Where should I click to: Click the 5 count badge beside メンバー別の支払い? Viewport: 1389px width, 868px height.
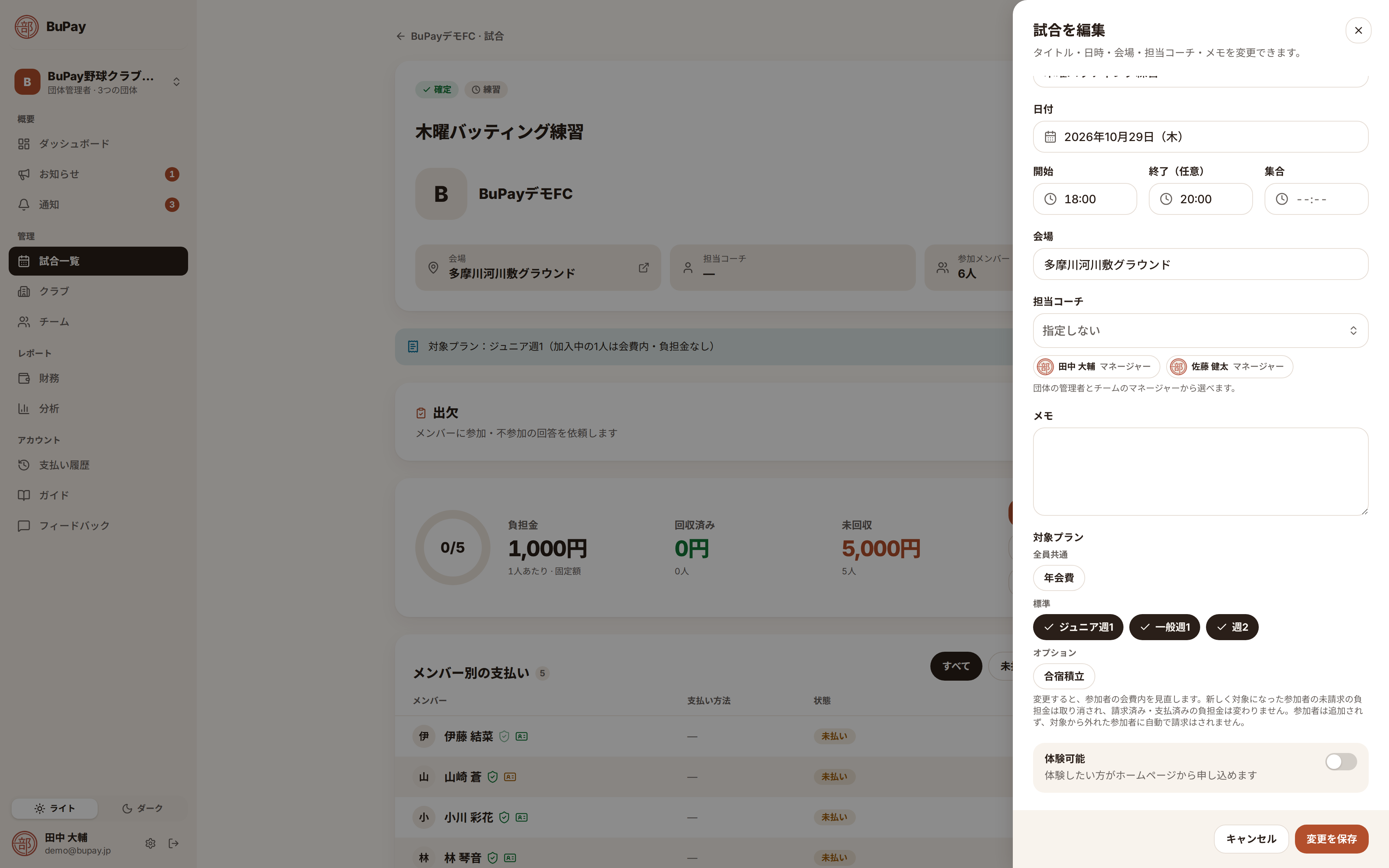coord(542,673)
